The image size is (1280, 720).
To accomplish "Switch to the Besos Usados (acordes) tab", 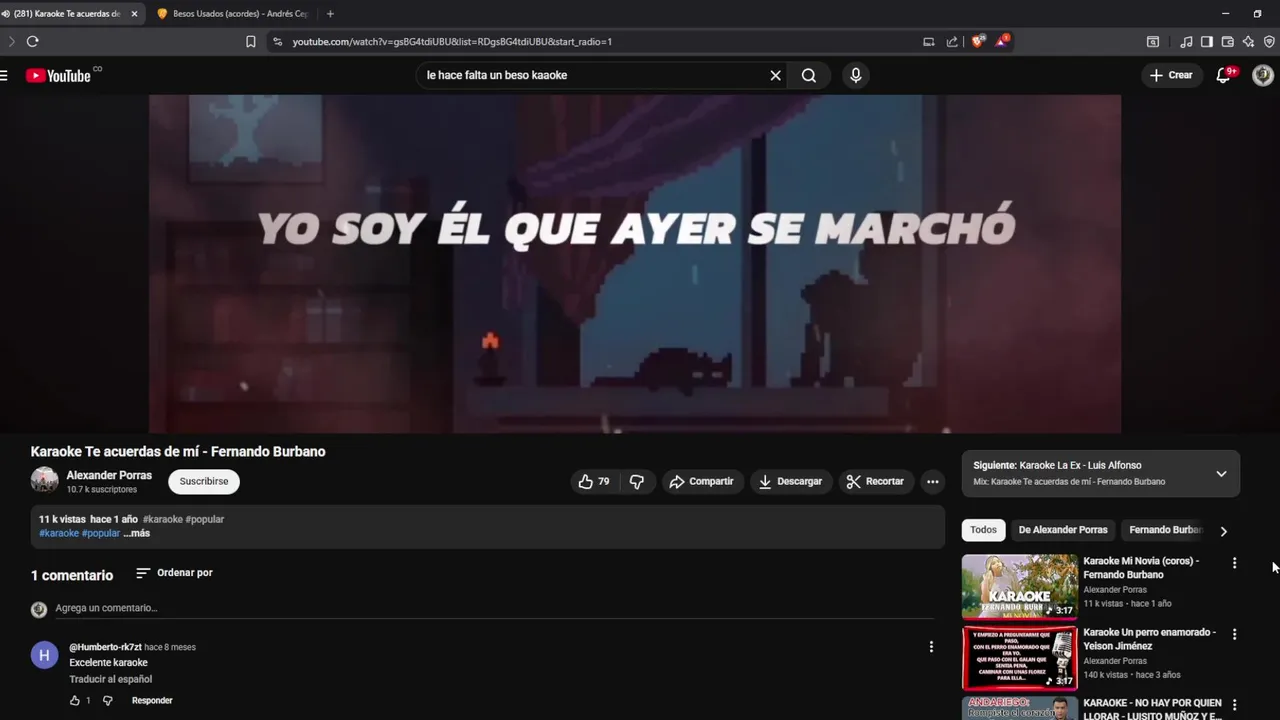I will coord(234,14).
